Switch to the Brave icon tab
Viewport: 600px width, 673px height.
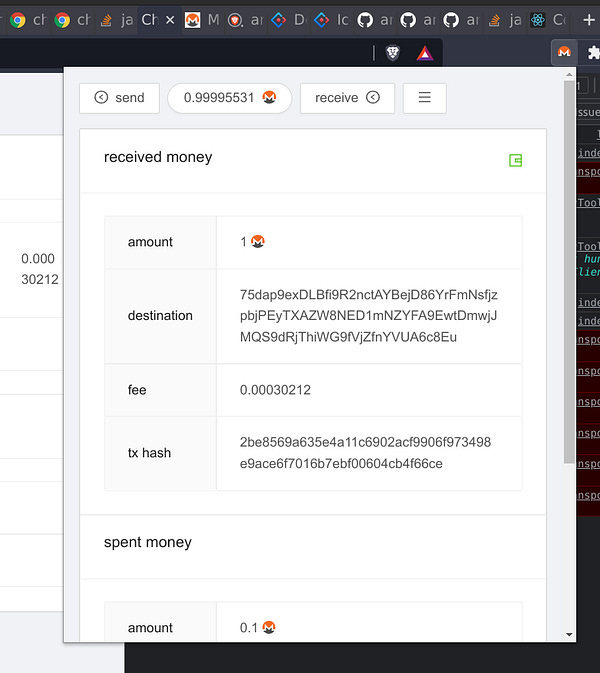pyautogui.click(x=245, y=20)
